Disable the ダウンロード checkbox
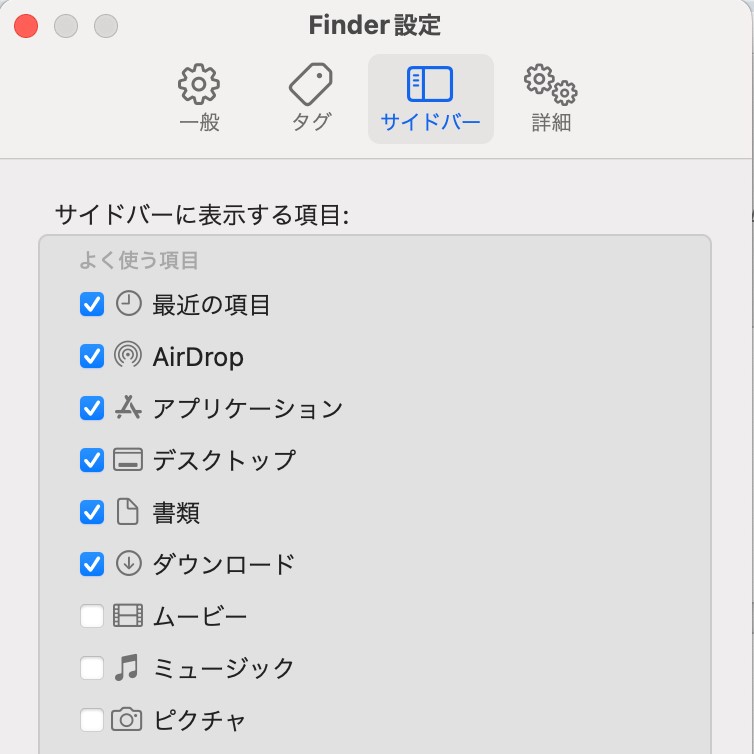754x754 pixels. (92, 564)
